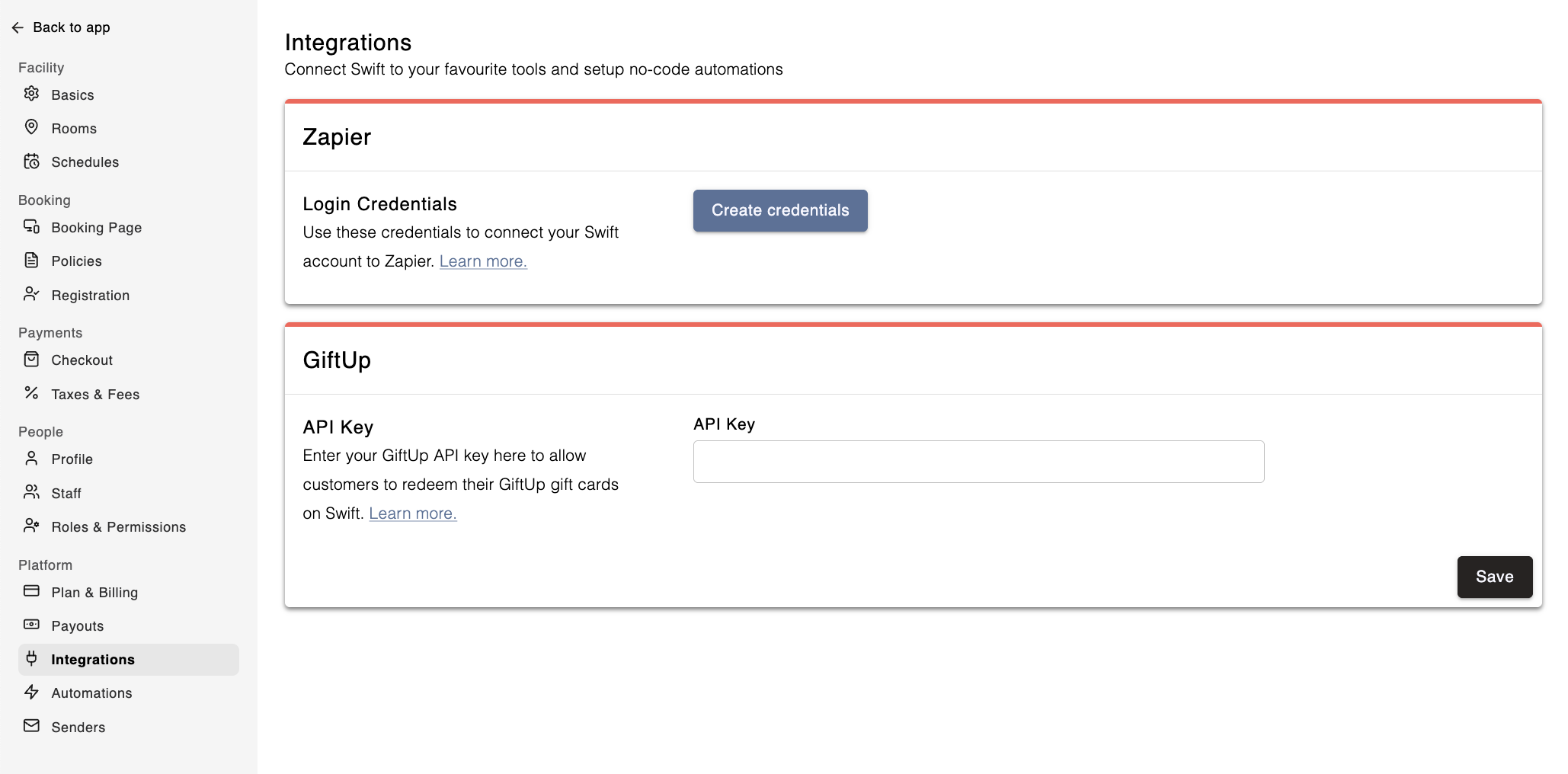
Task: Click the Roles & Permissions user icon
Action: (31, 526)
